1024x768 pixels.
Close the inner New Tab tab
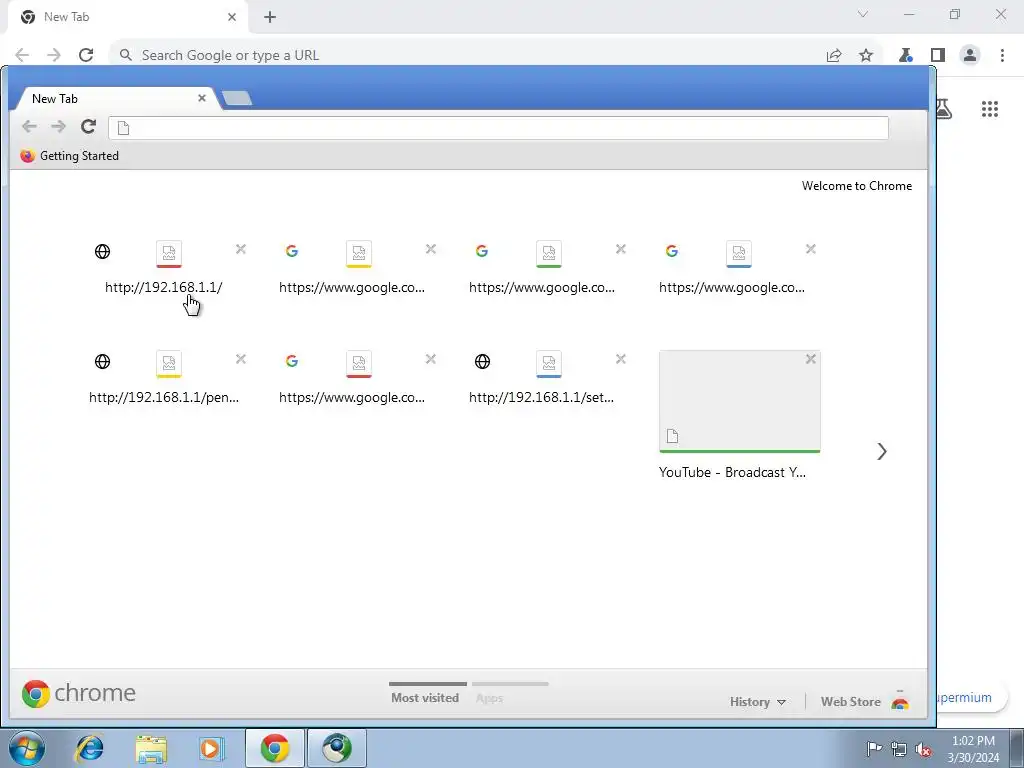click(202, 98)
